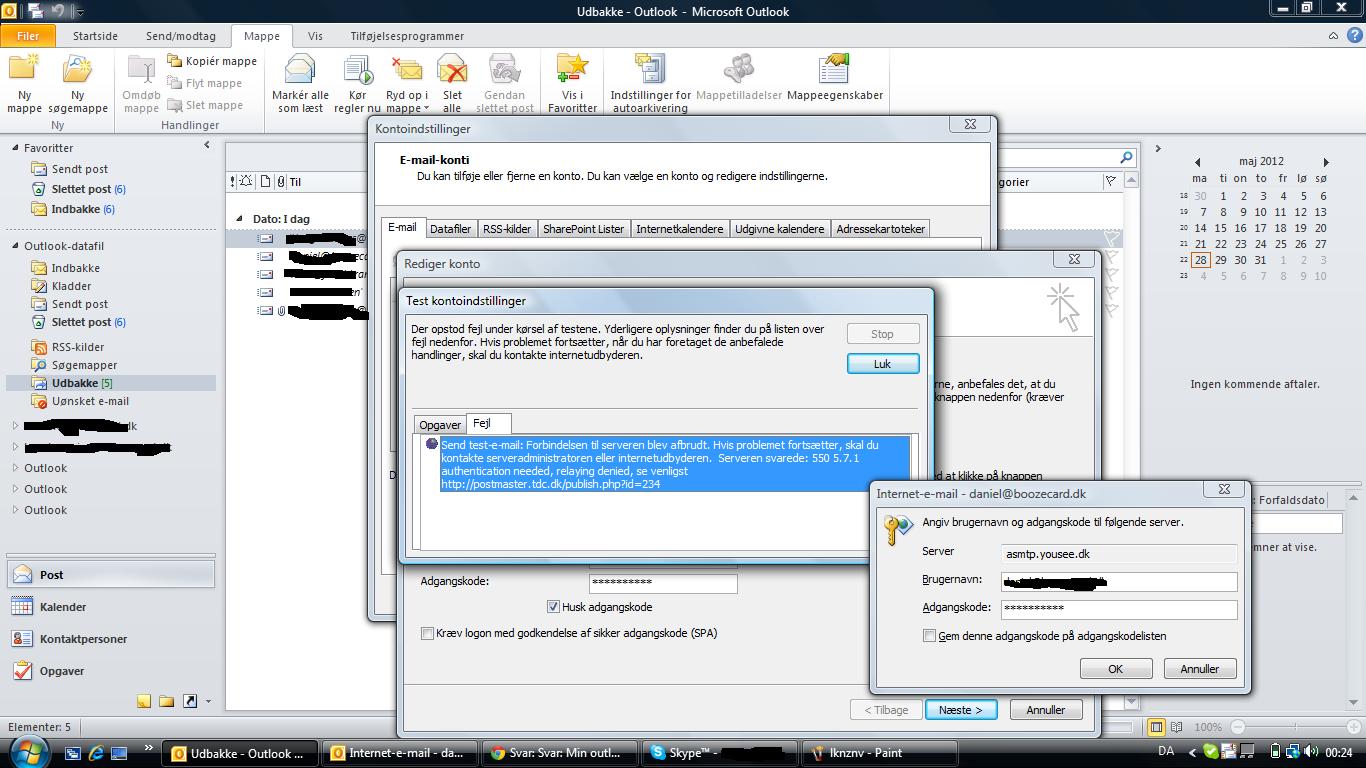Switch to Send/modtag ribbon tab
The image size is (1366, 768).
point(181,36)
